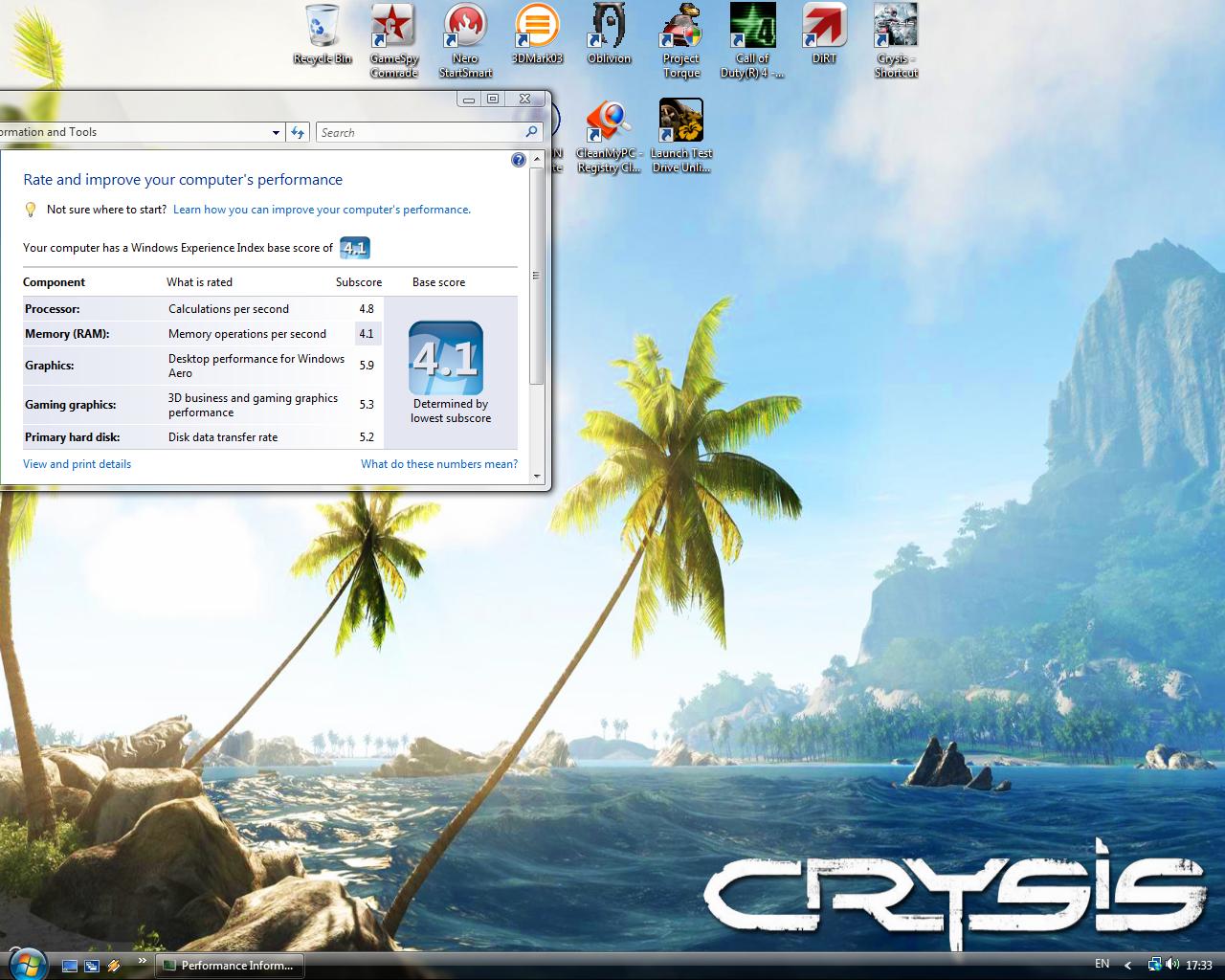The image size is (1225, 980).
Task: Click the 'What do these numbers mean?' link
Action: click(439, 464)
